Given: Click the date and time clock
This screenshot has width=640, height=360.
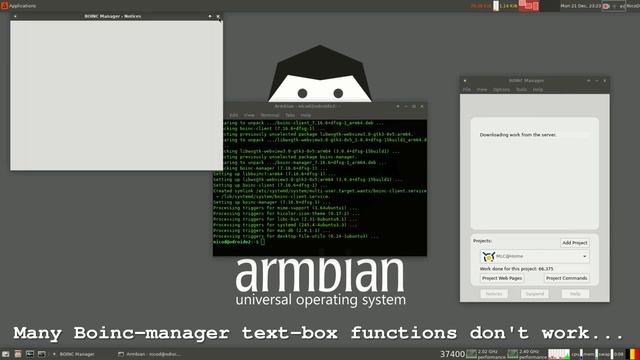Looking at the screenshot, I should tap(580, 6).
